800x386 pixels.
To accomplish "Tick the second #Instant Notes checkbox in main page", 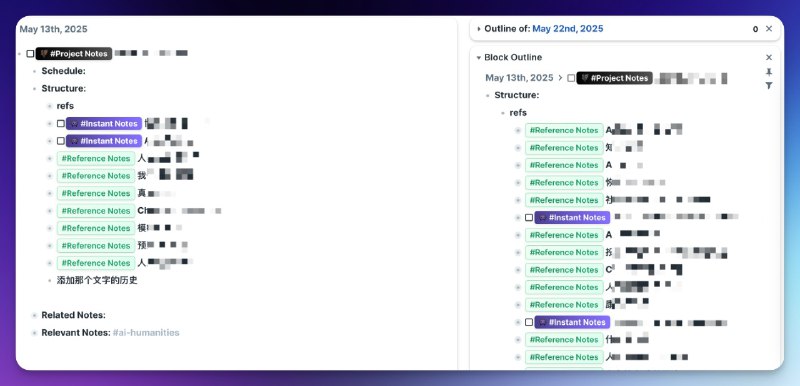I will 61,141.
